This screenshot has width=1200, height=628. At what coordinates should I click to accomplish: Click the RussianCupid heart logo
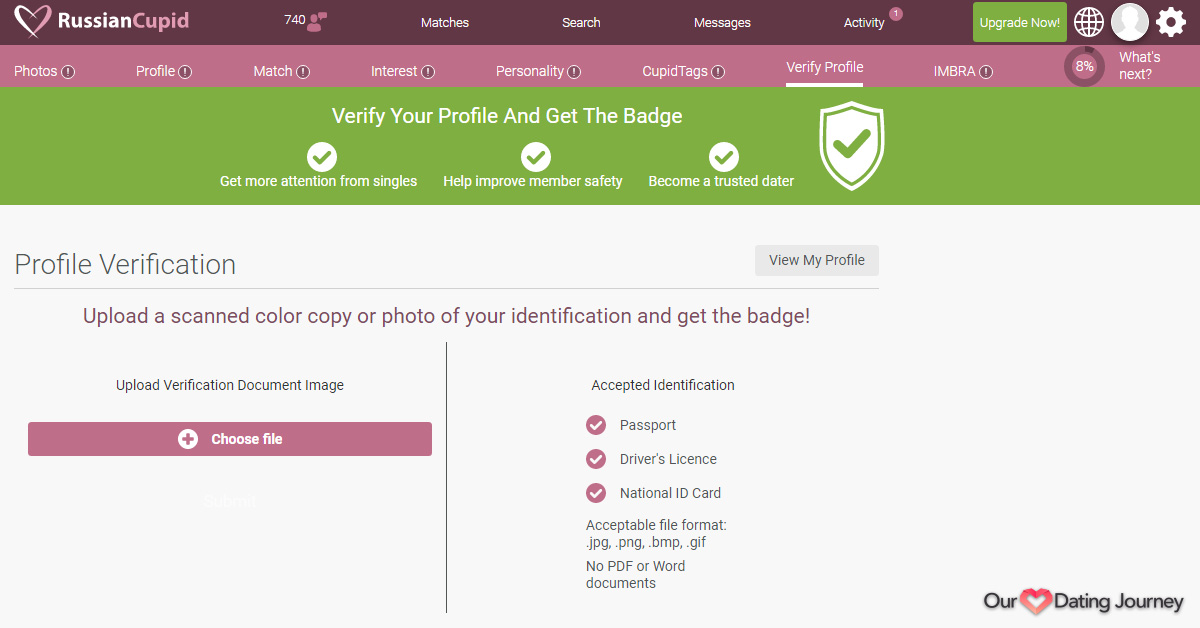tap(33, 21)
